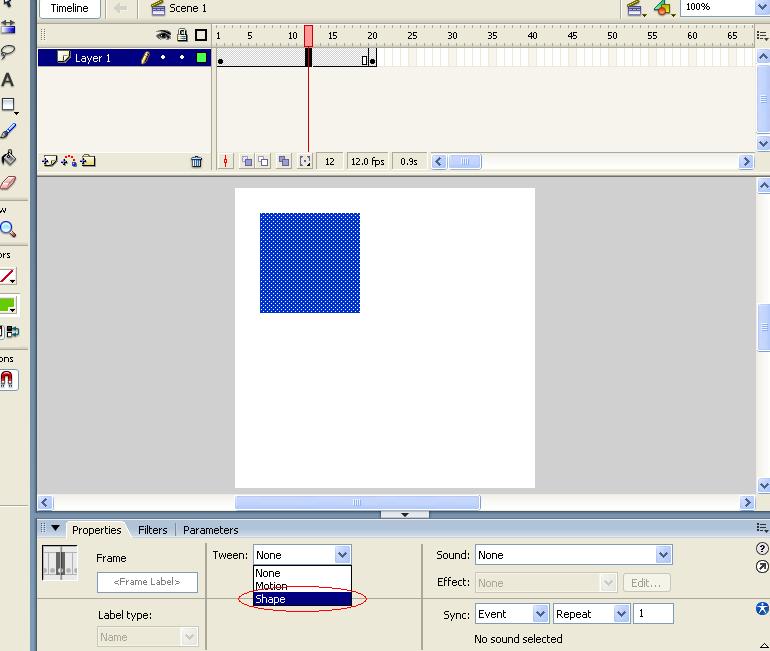Select the Lasso tool
This screenshot has width=770, height=651.
click(8, 52)
